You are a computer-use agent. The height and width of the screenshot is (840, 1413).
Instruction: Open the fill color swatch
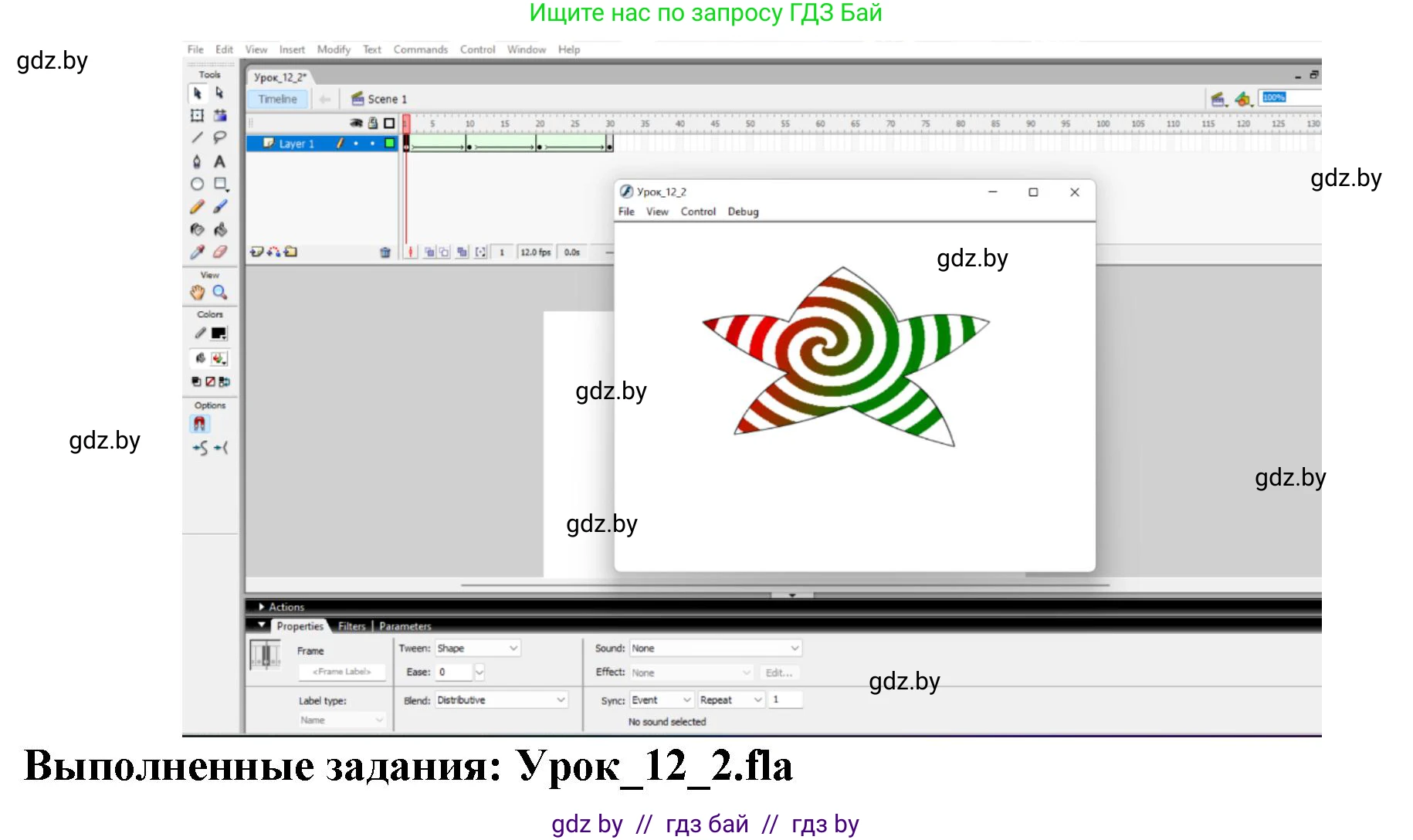[x=219, y=358]
